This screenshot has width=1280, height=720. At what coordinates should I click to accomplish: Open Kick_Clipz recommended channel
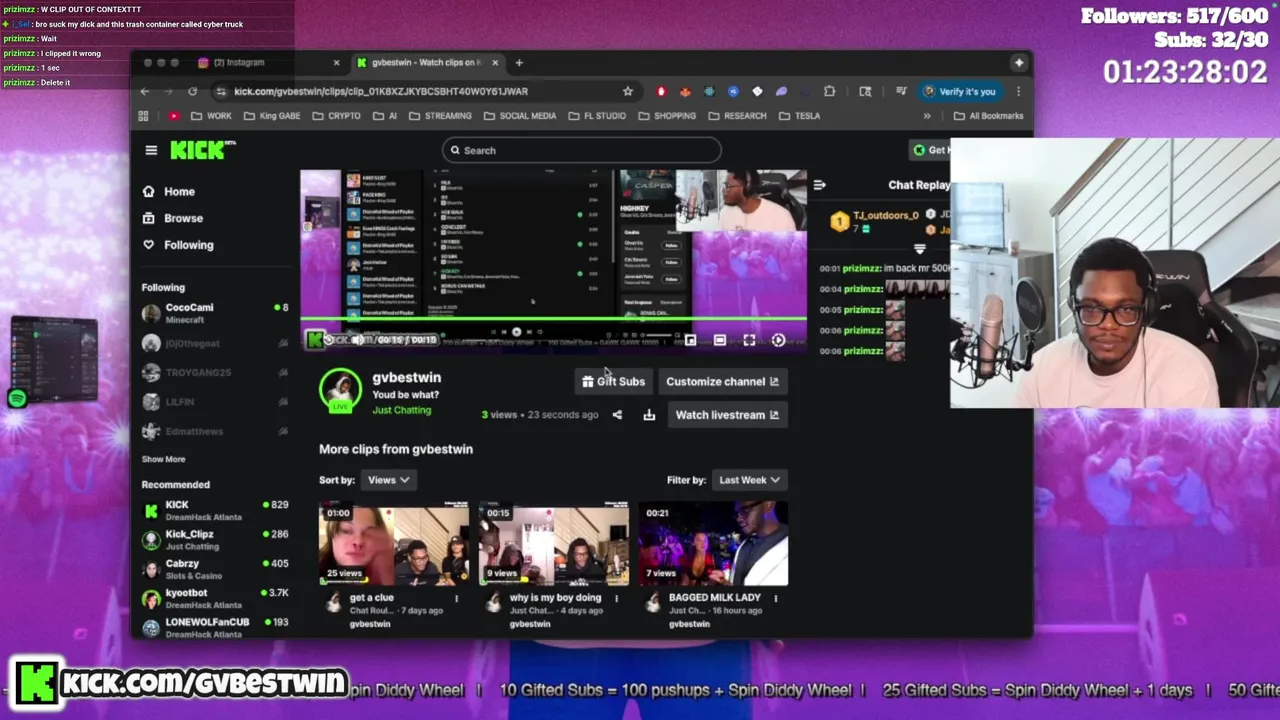coord(215,540)
